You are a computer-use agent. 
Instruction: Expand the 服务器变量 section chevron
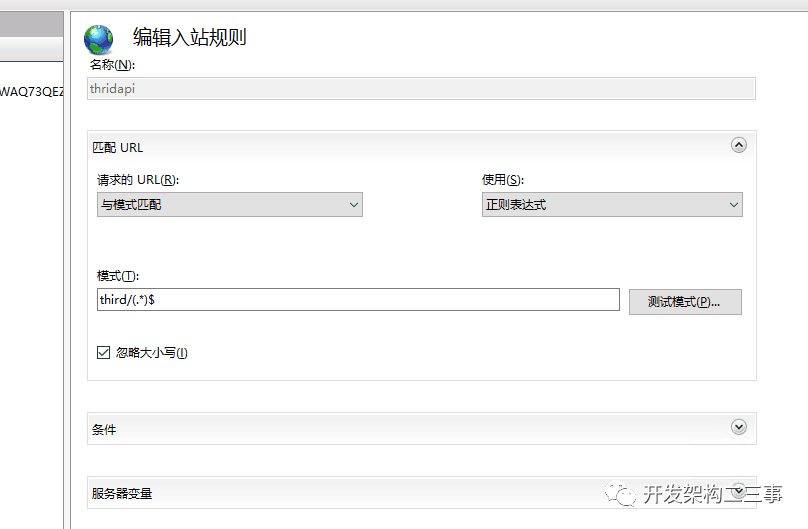coord(738,490)
